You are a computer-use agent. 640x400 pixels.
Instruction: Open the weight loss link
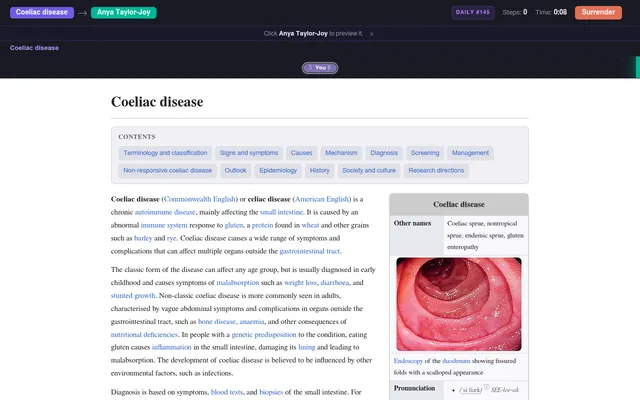(x=300, y=282)
